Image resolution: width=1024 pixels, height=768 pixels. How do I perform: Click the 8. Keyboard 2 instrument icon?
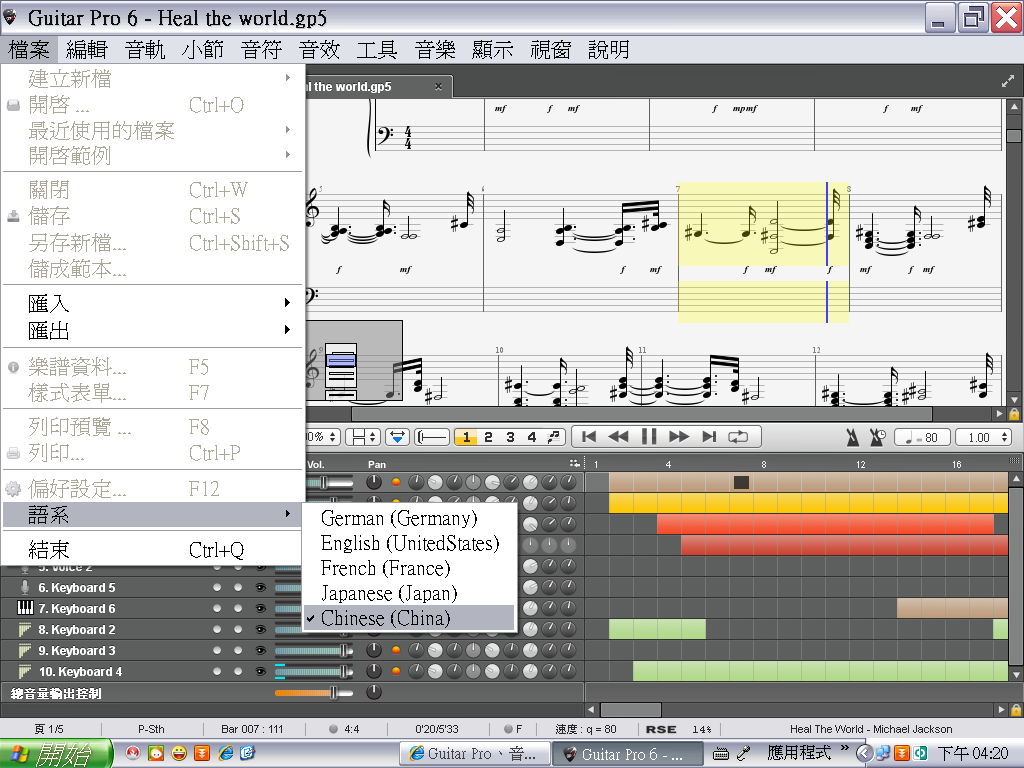click(x=25, y=630)
